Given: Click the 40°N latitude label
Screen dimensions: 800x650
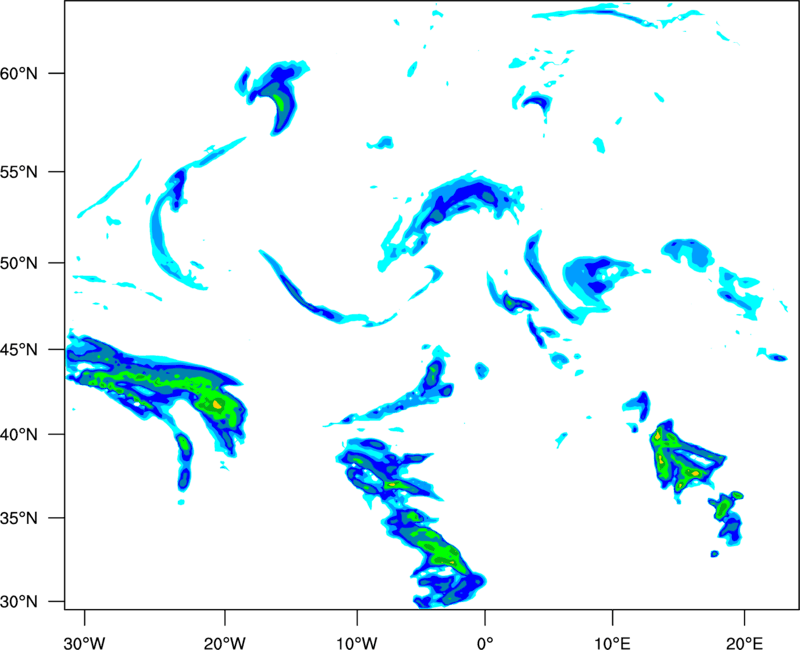Looking at the screenshot, I should [19, 435].
